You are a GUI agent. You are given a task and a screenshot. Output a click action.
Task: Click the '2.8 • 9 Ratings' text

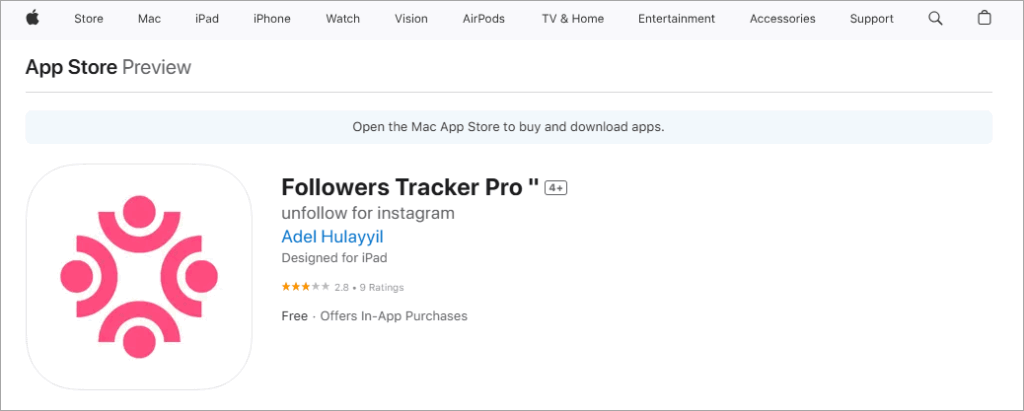(x=369, y=288)
